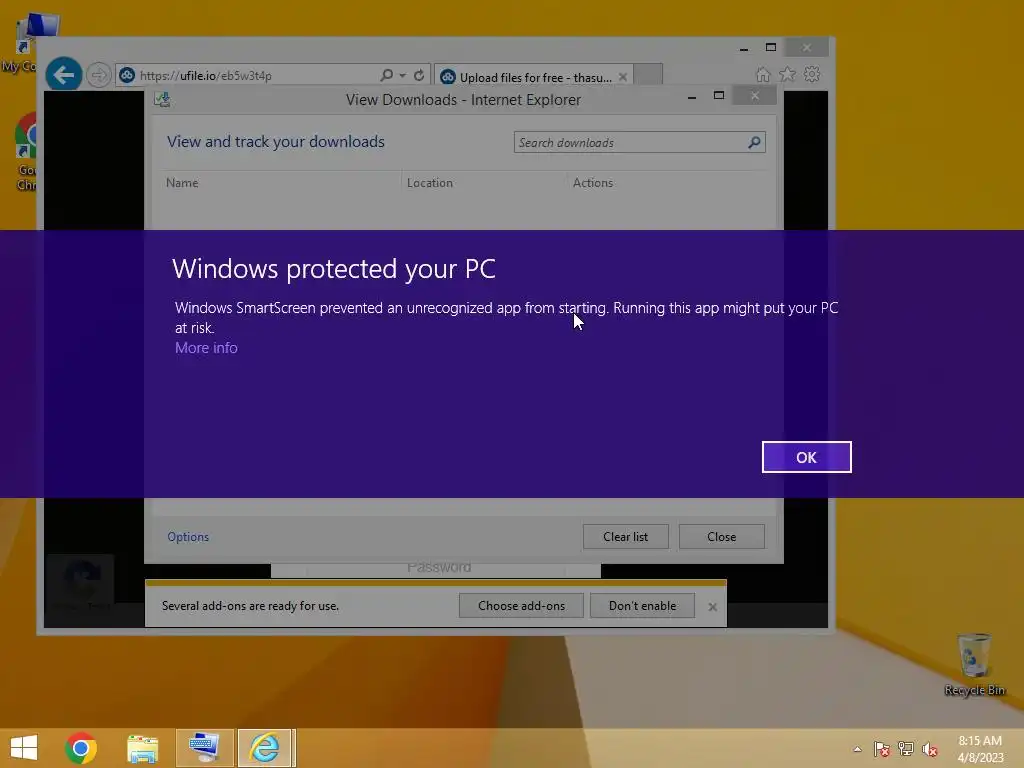Select the My Computer desktop shortcut
Viewport: 1024px width, 768px height.
29,44
